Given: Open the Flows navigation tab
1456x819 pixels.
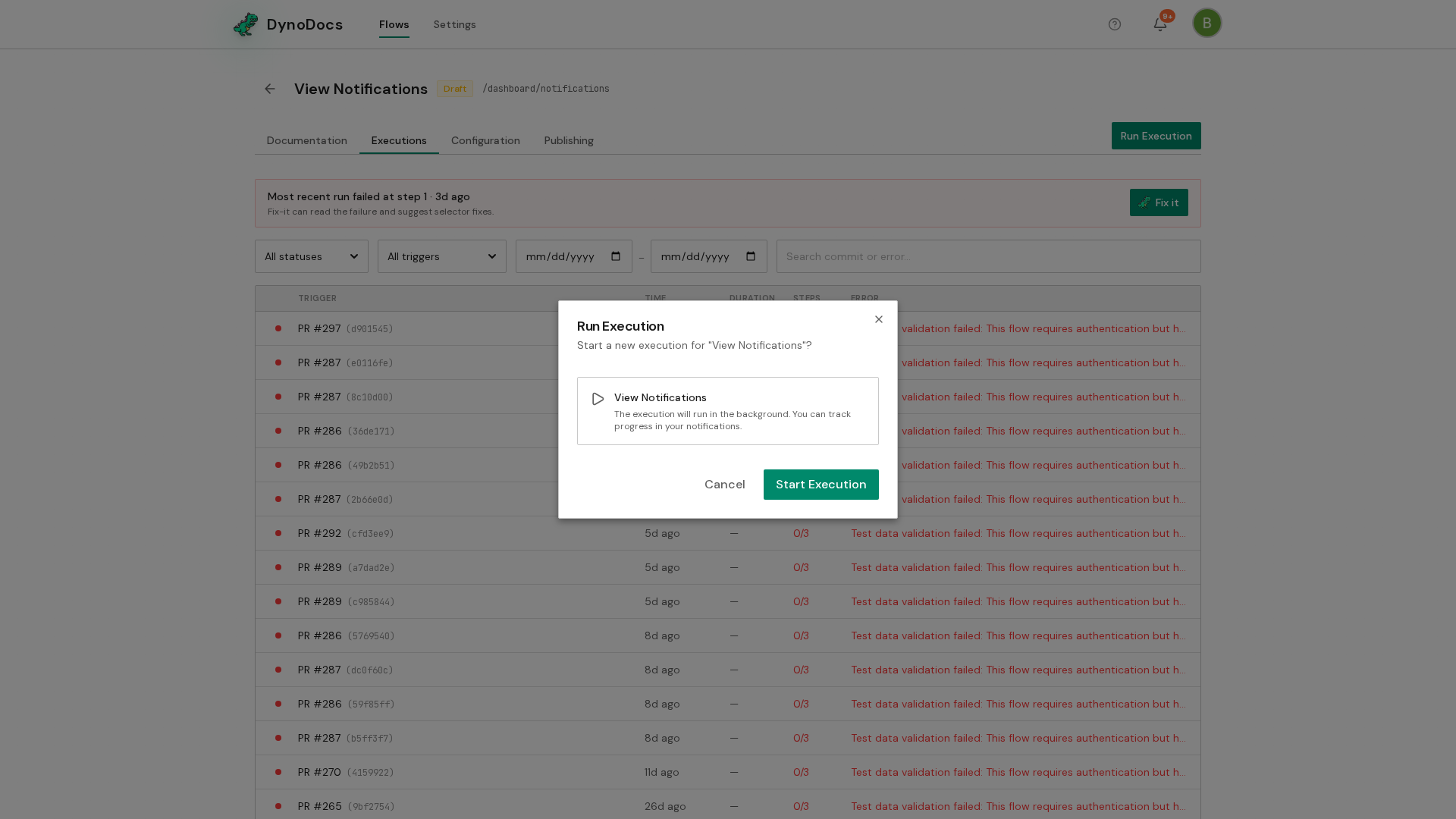Looking at the screenshot, I should (x=394, y=24).
